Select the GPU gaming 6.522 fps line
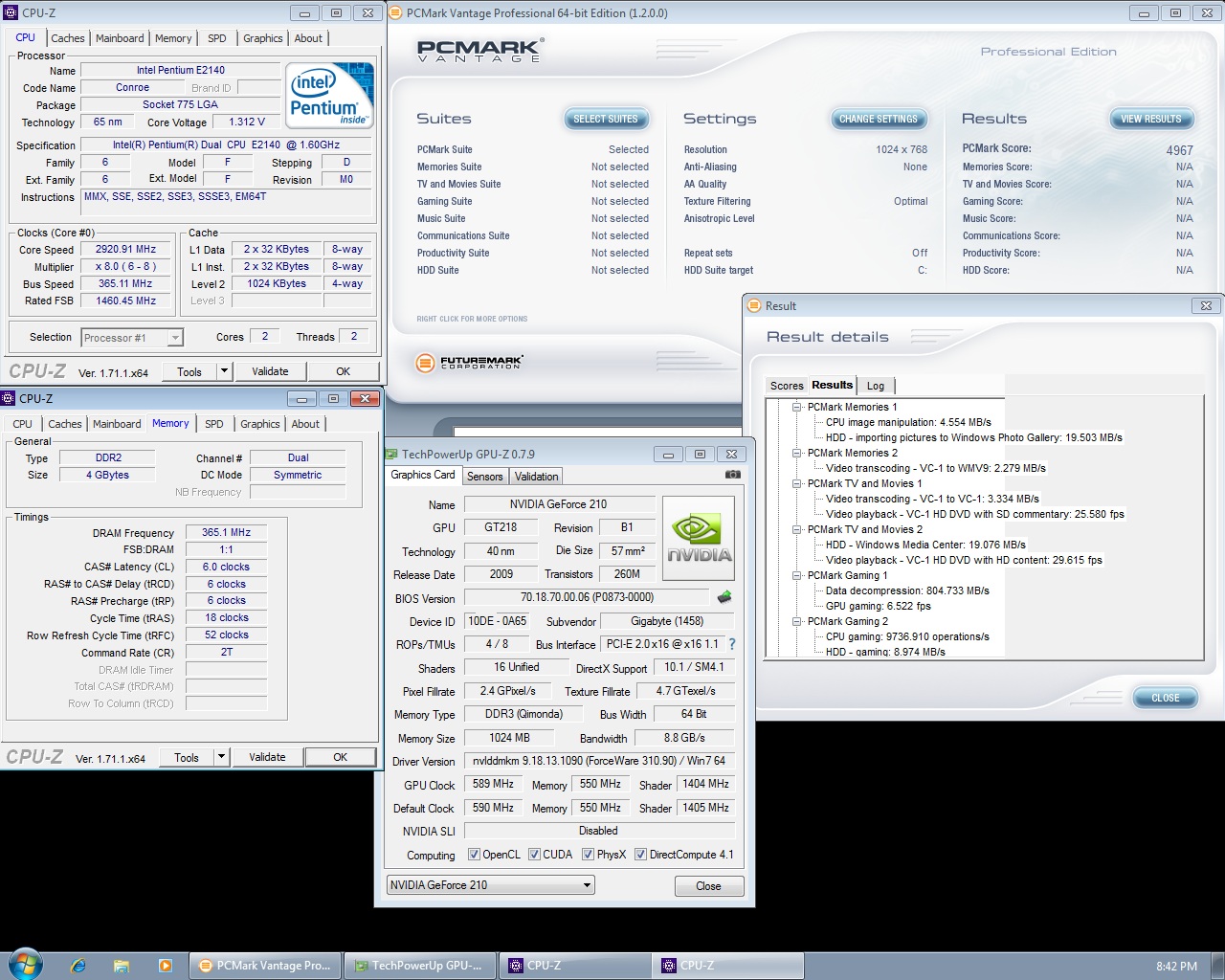This screenshot has width=1225, height=980. (878, 606)
